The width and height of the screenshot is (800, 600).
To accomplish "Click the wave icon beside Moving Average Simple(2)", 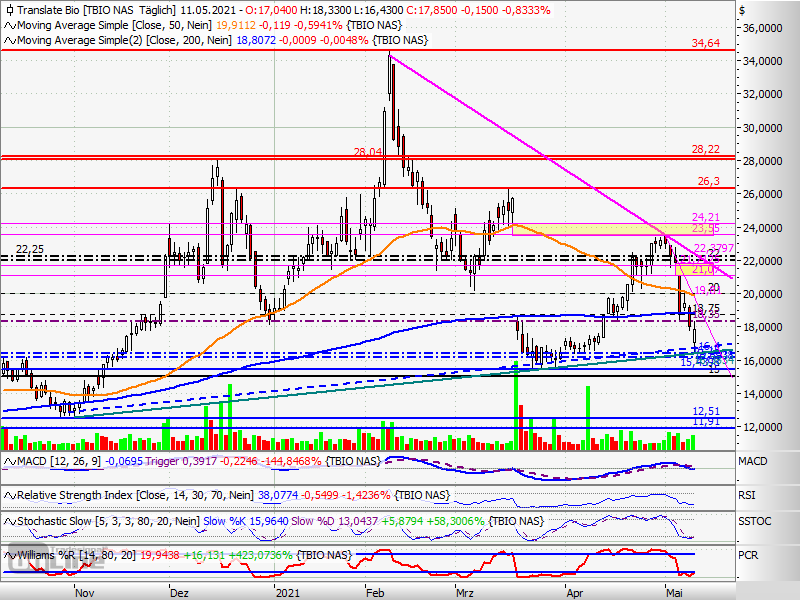I will (x=10, y=40).
